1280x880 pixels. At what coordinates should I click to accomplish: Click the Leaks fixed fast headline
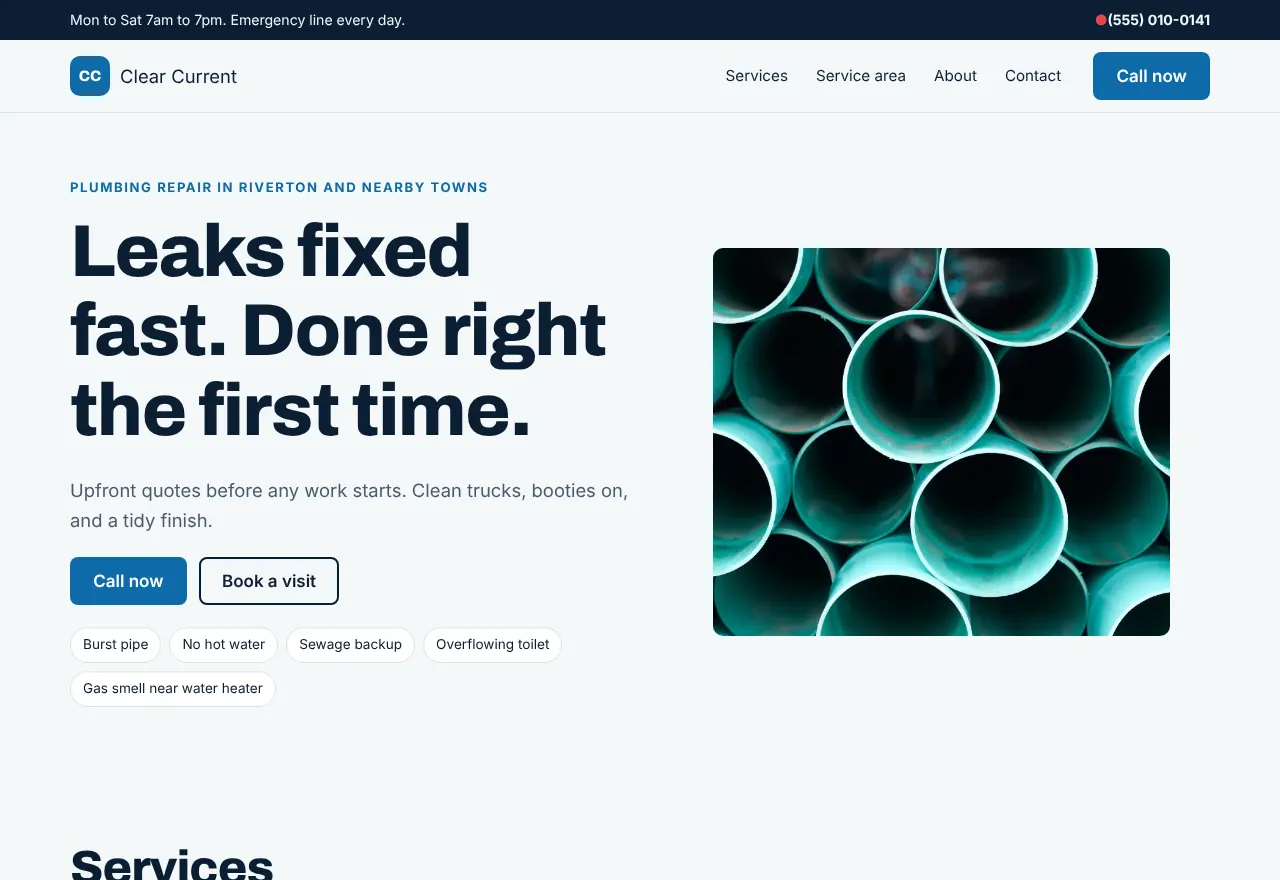338,330
